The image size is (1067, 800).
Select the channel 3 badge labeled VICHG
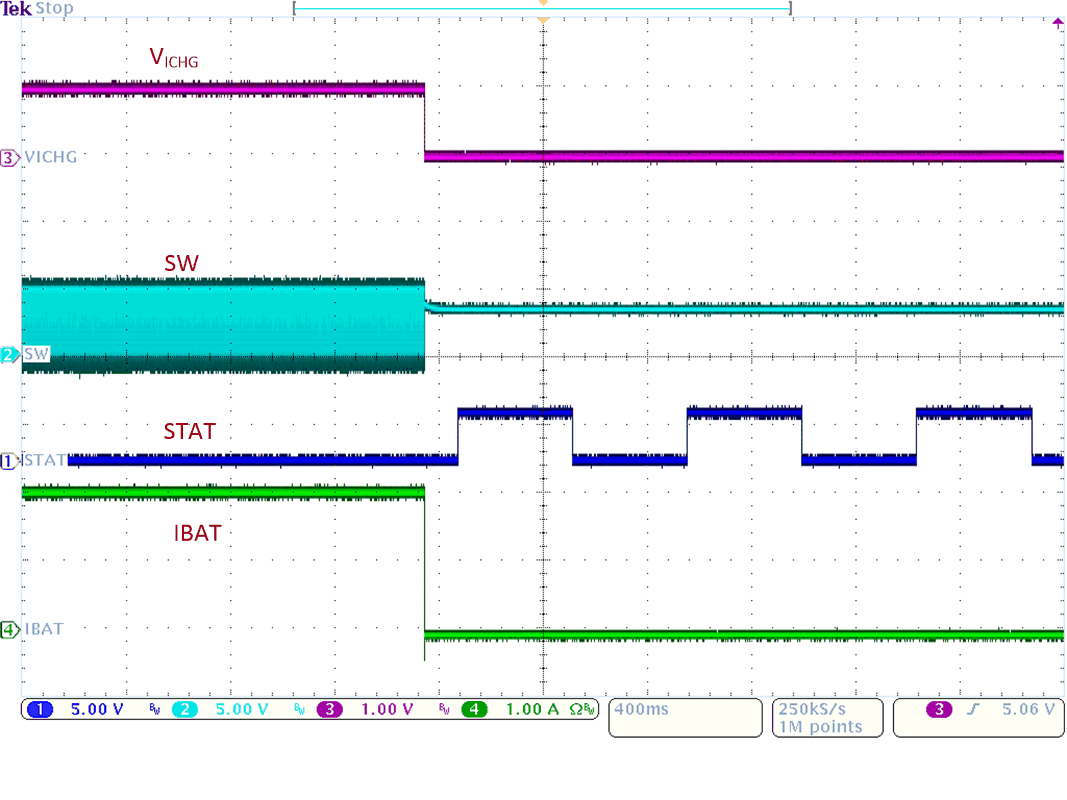10,157
